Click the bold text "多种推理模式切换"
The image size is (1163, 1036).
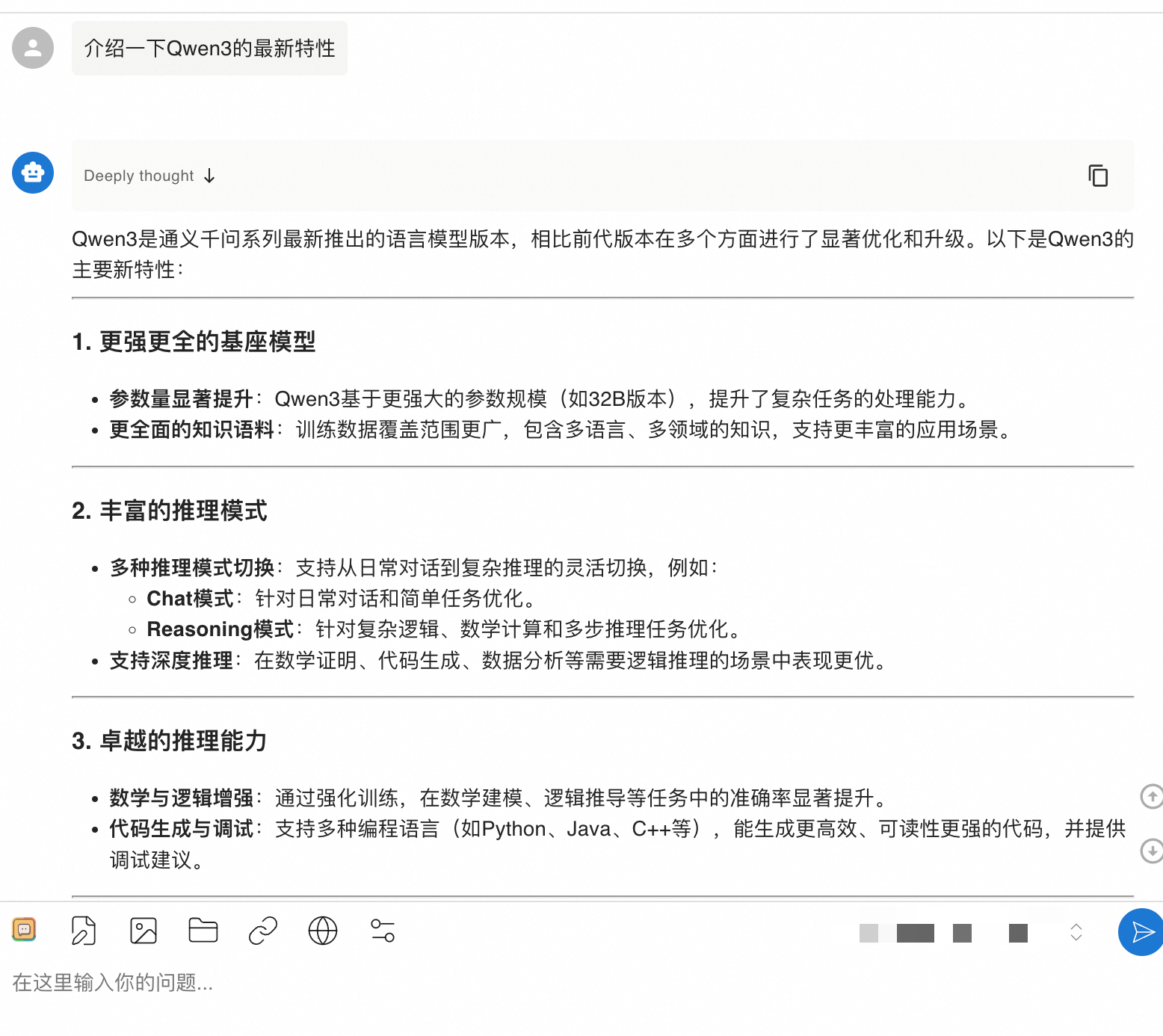pos(192,567)
